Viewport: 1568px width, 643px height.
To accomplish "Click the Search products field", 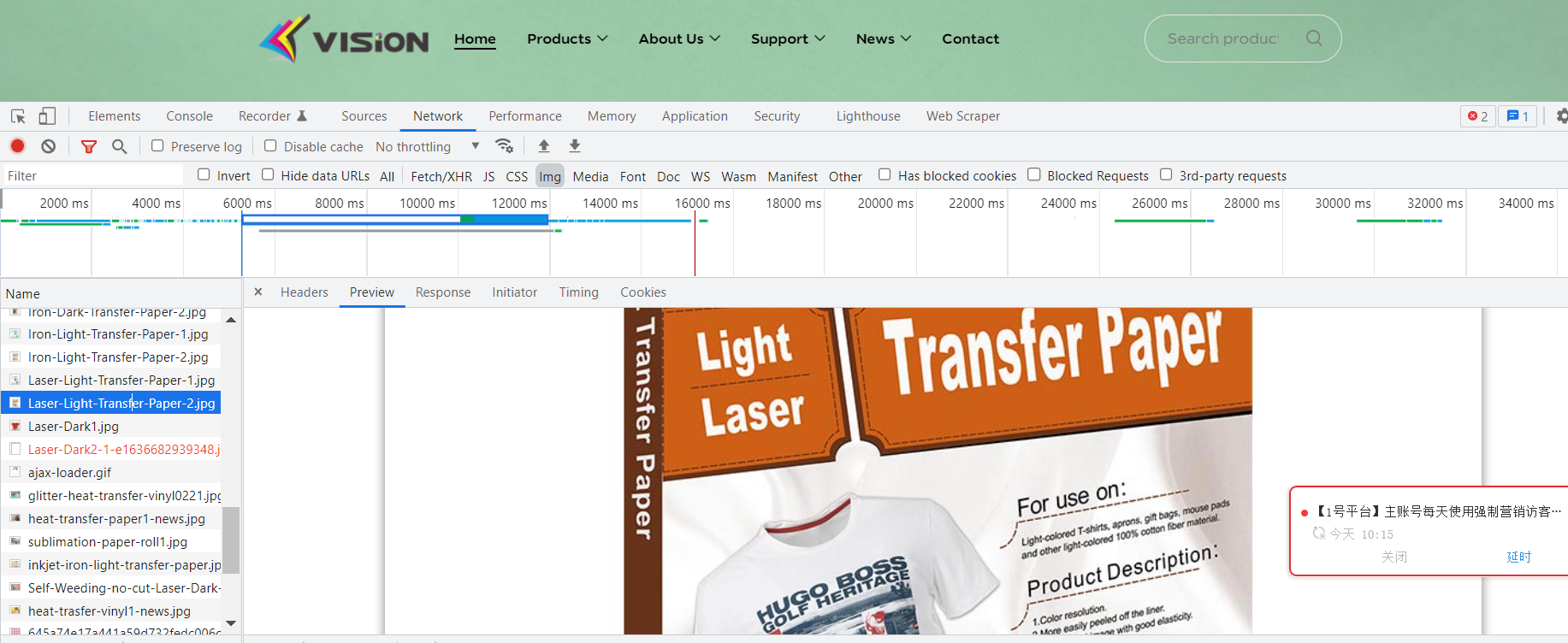I will coord(1223,38).
